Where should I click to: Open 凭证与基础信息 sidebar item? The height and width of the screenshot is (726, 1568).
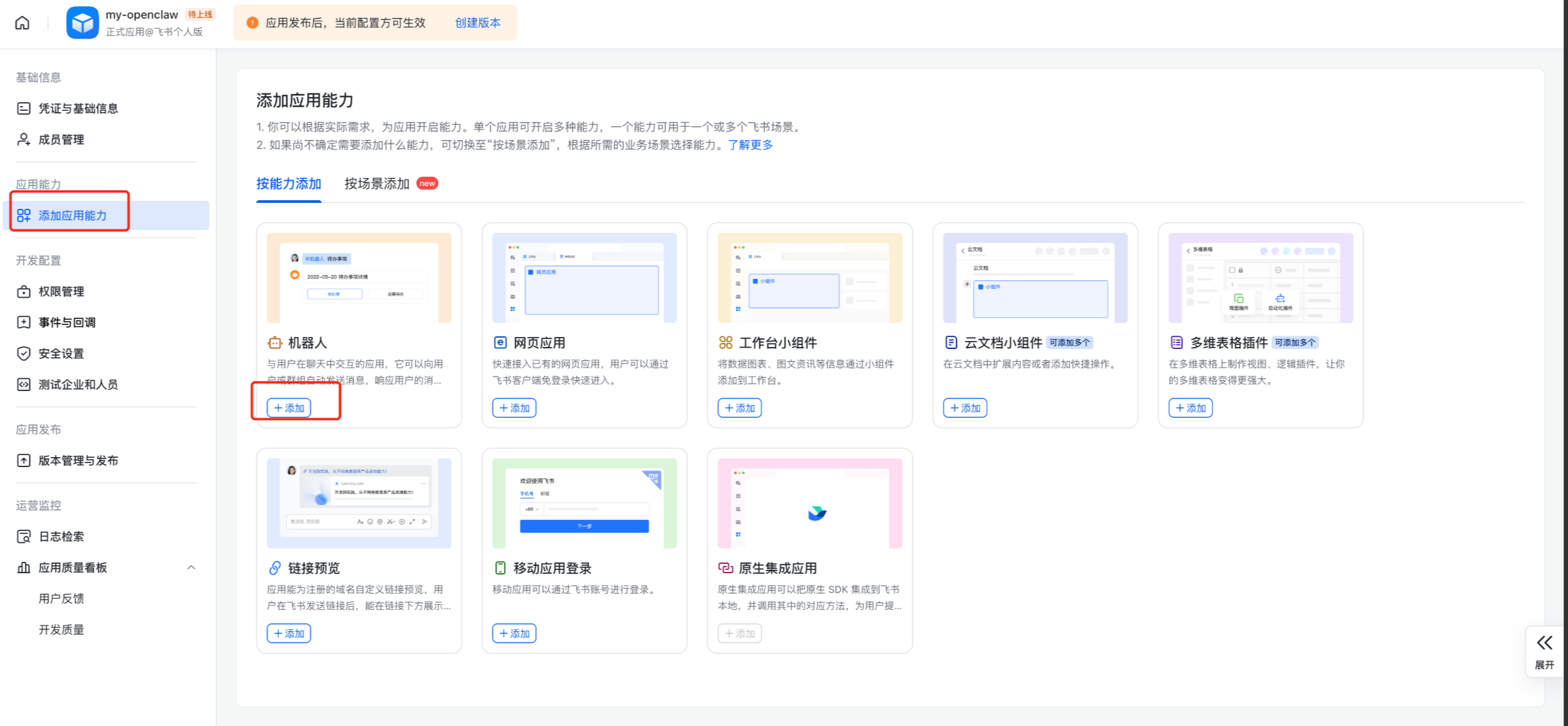point(77,108)
